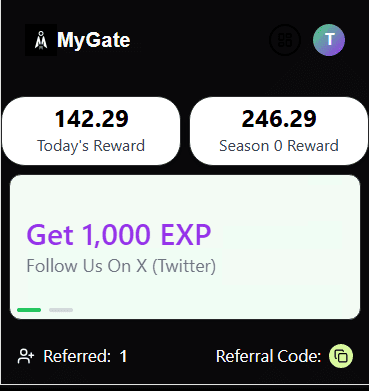Copy the referral code using copy icon
Image resolution: width=369 pixels, height=391 pixels.
[x=341, y=356]
